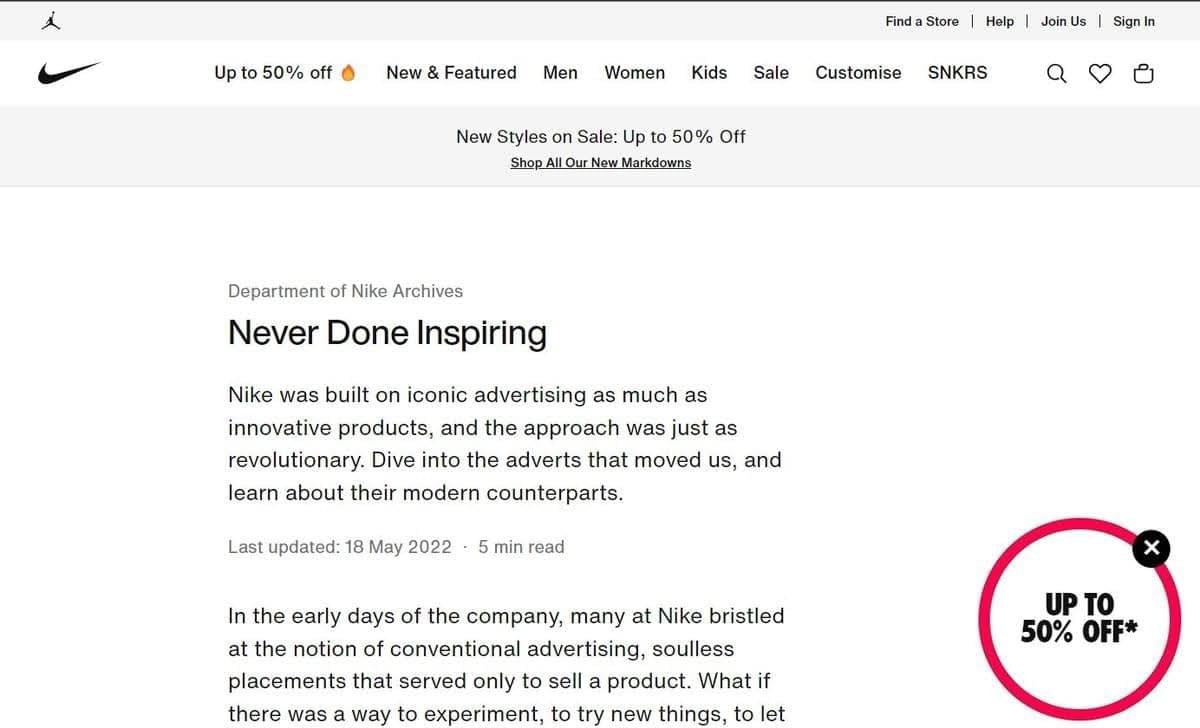
Task: Click the Nike swoosh logo
Action: click(x=69, y=73)
